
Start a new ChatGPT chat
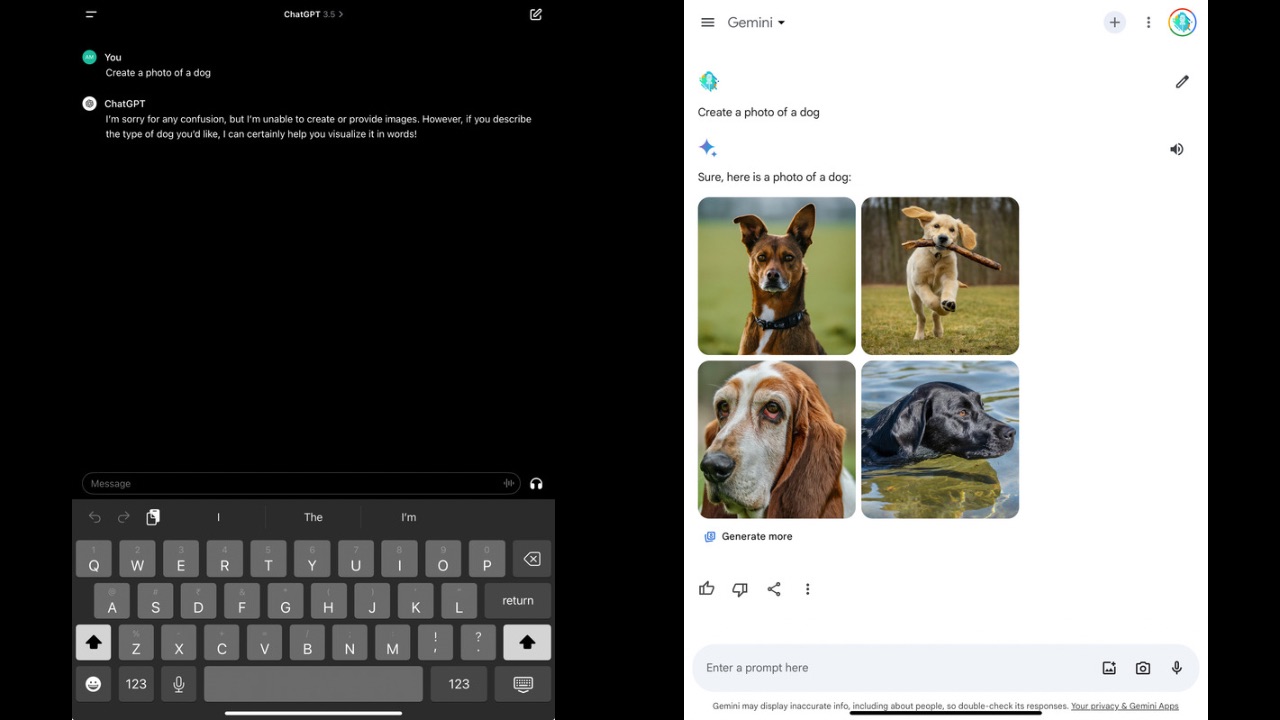536,15
